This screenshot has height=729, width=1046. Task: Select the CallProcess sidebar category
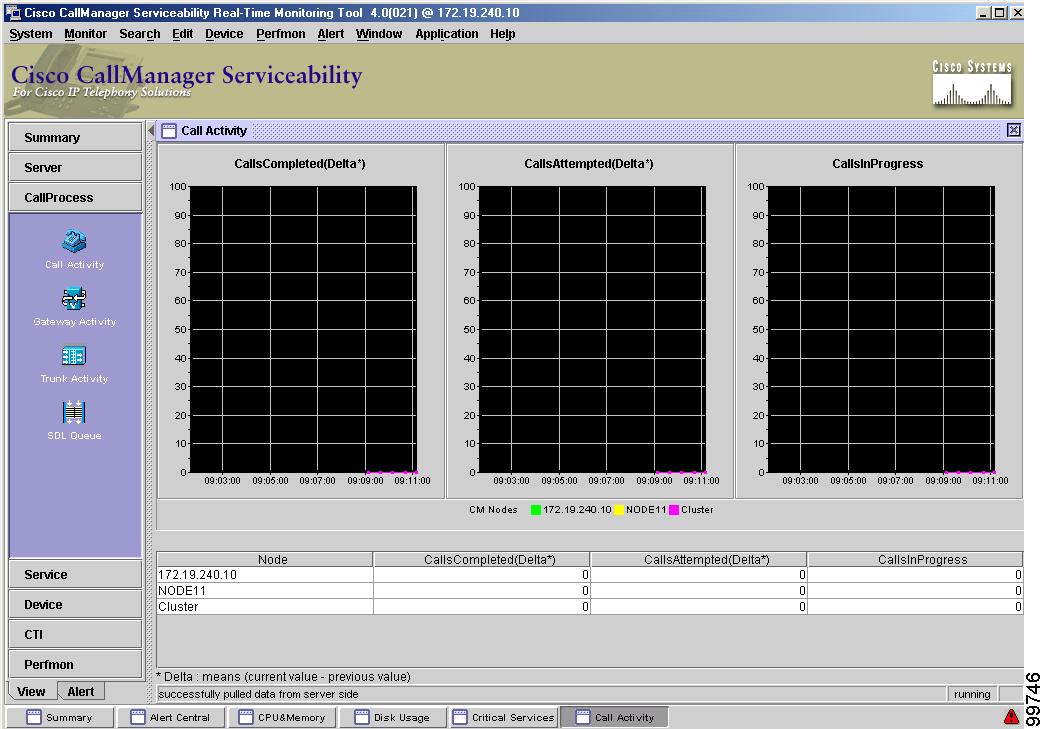tap(75, 197)
